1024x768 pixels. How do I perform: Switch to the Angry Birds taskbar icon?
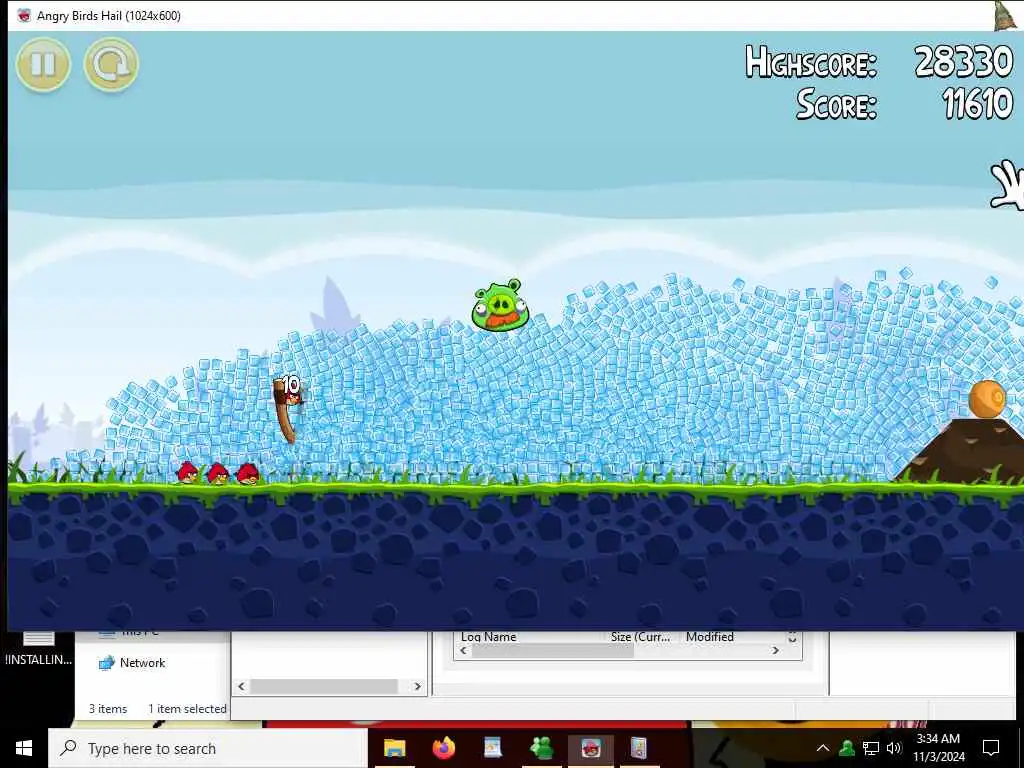click(x=590, y=748)
